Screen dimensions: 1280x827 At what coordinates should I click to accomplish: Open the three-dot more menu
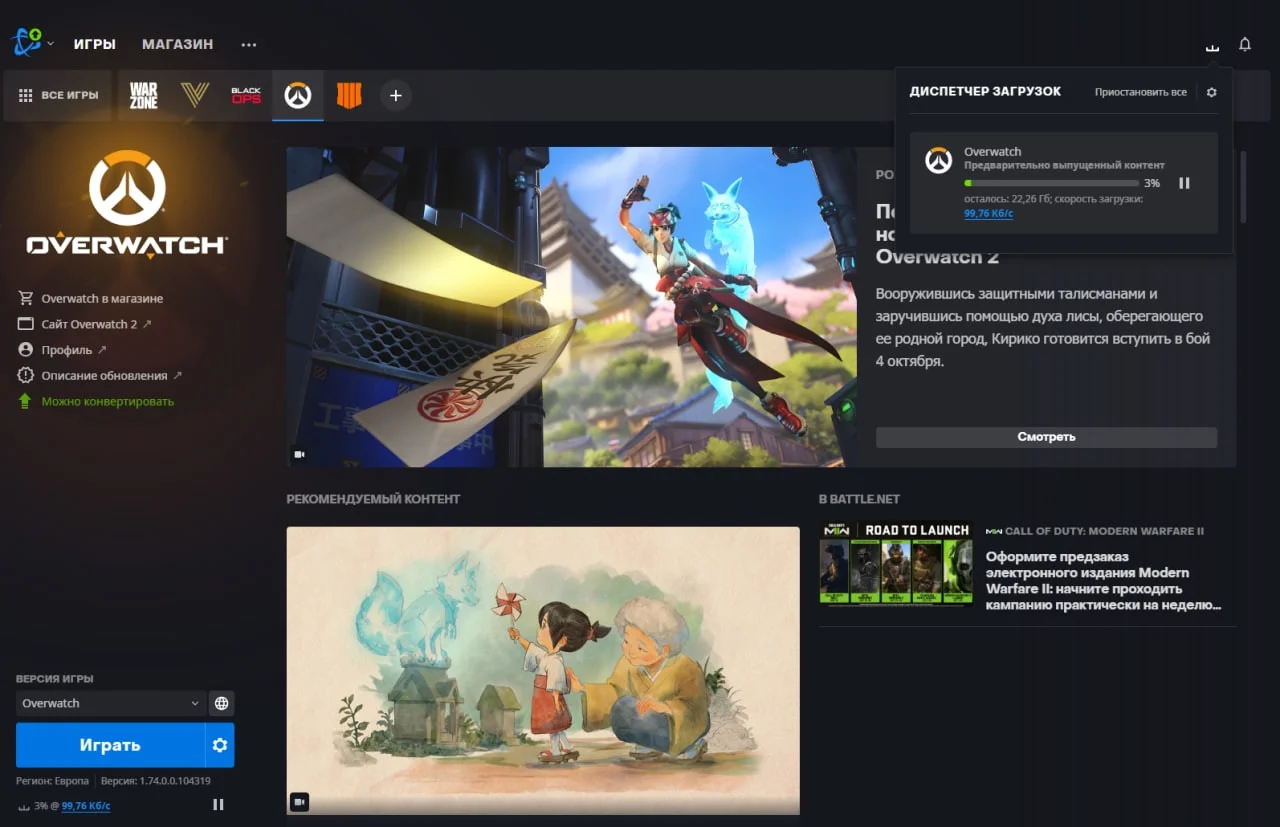(249, 44)
